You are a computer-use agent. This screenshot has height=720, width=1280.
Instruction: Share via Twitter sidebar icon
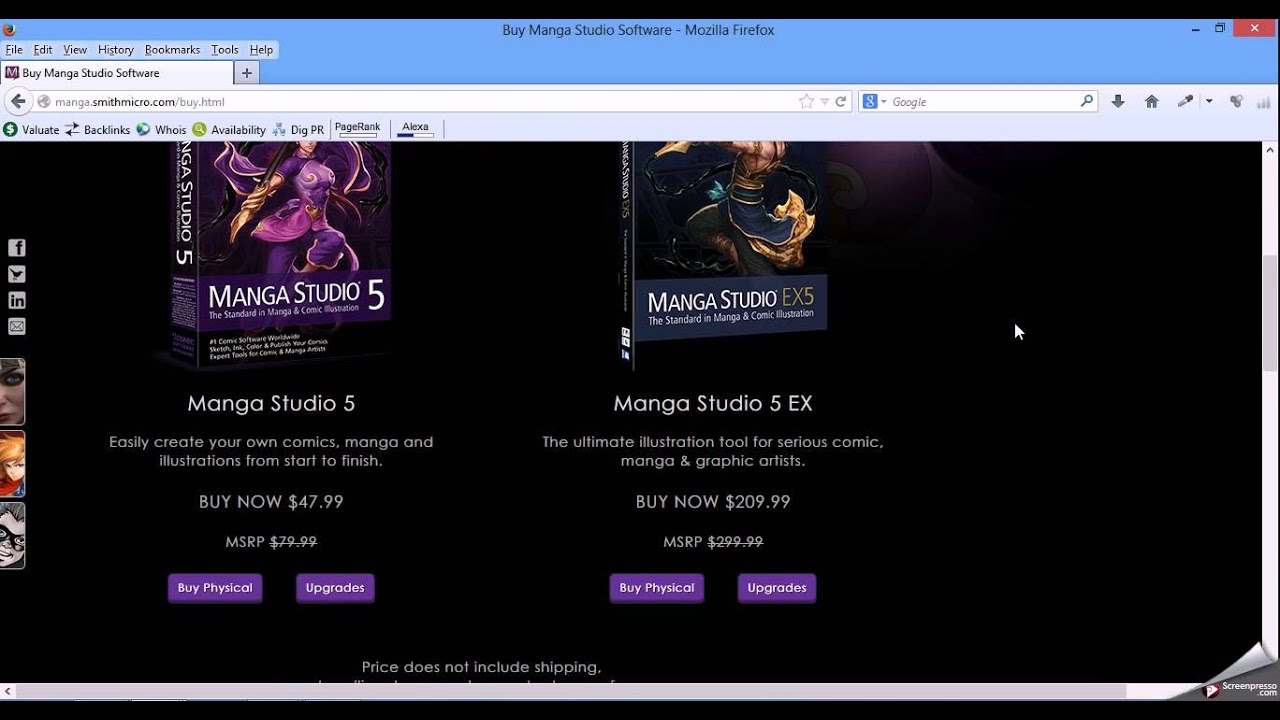pyautogui.click(x=17, y=274)
